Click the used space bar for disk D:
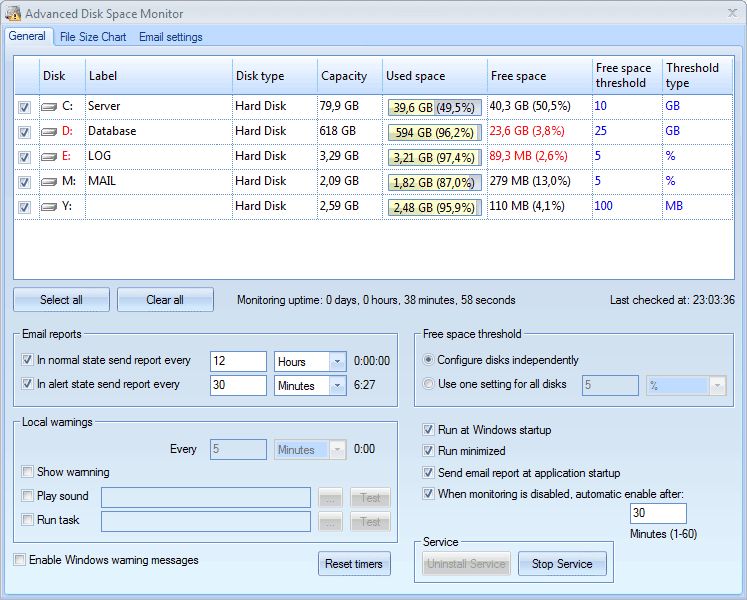 click(433, 131)
